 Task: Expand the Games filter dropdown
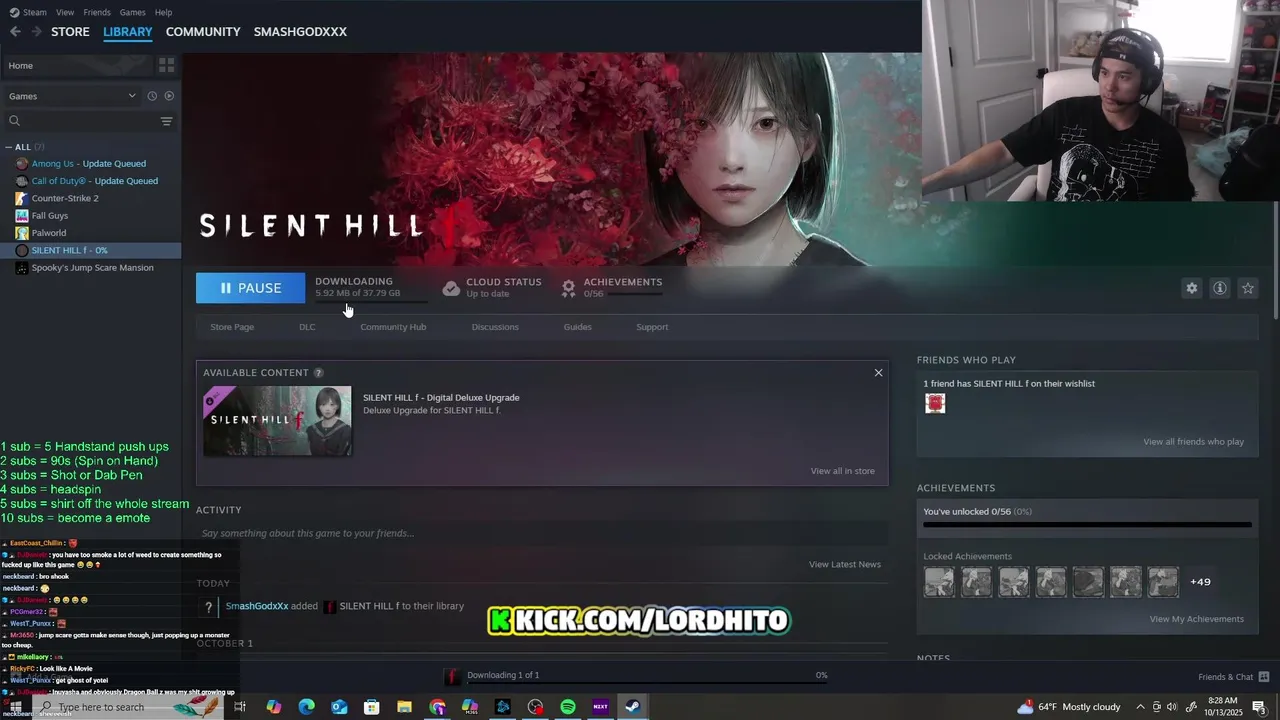(132, 96)
